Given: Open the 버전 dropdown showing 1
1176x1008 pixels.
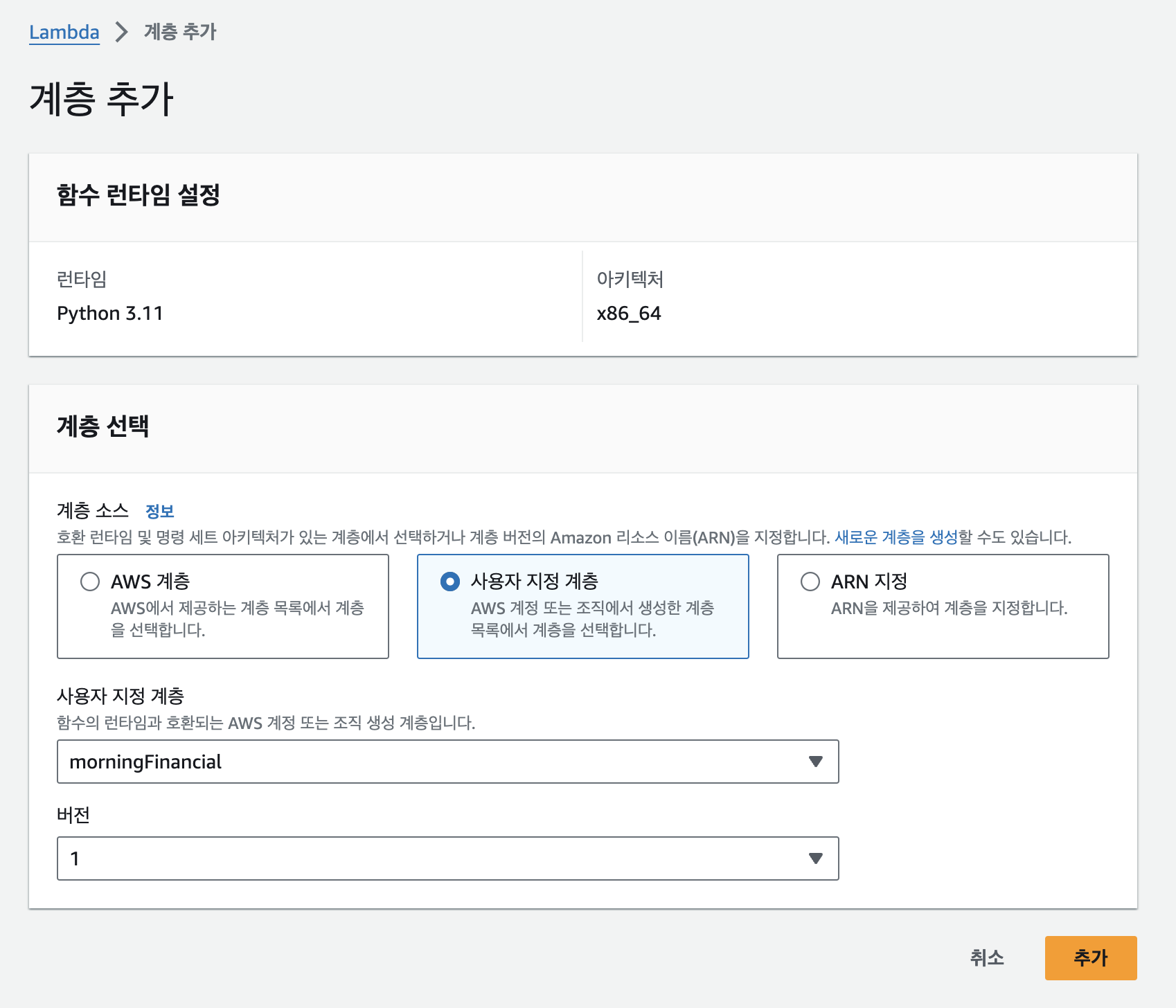Looking at the screenshot, I should pyautogui.click(x=447, y=858).
